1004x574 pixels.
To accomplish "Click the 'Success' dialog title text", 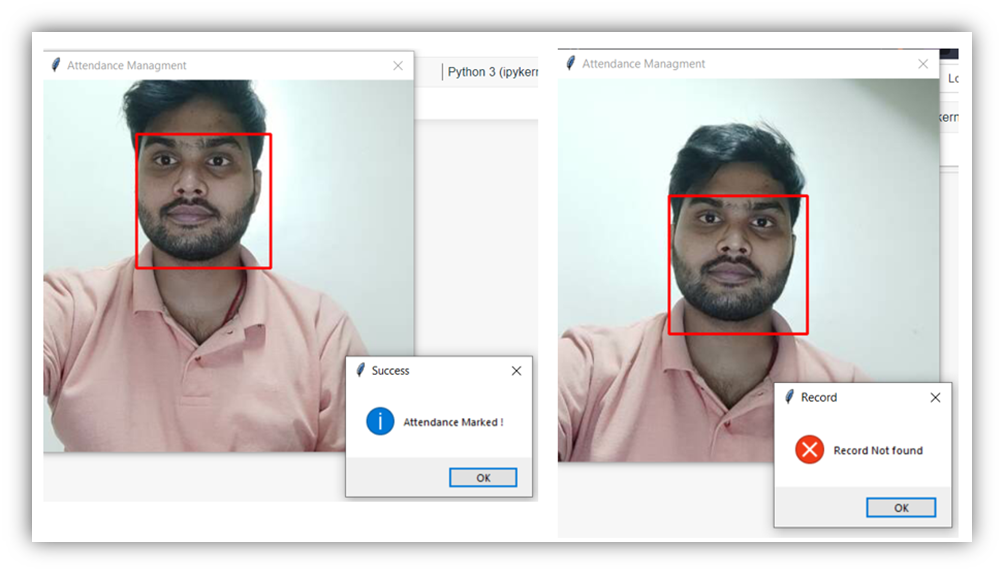I will click(x=390, y=371).
